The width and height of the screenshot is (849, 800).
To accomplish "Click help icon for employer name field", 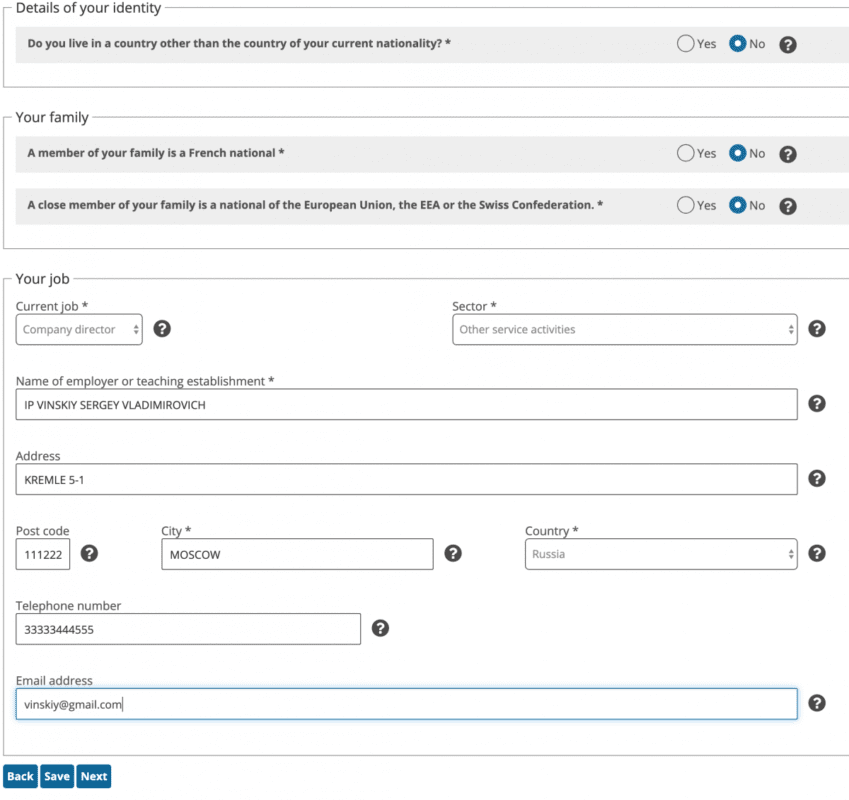I will (x=816, y=404).
